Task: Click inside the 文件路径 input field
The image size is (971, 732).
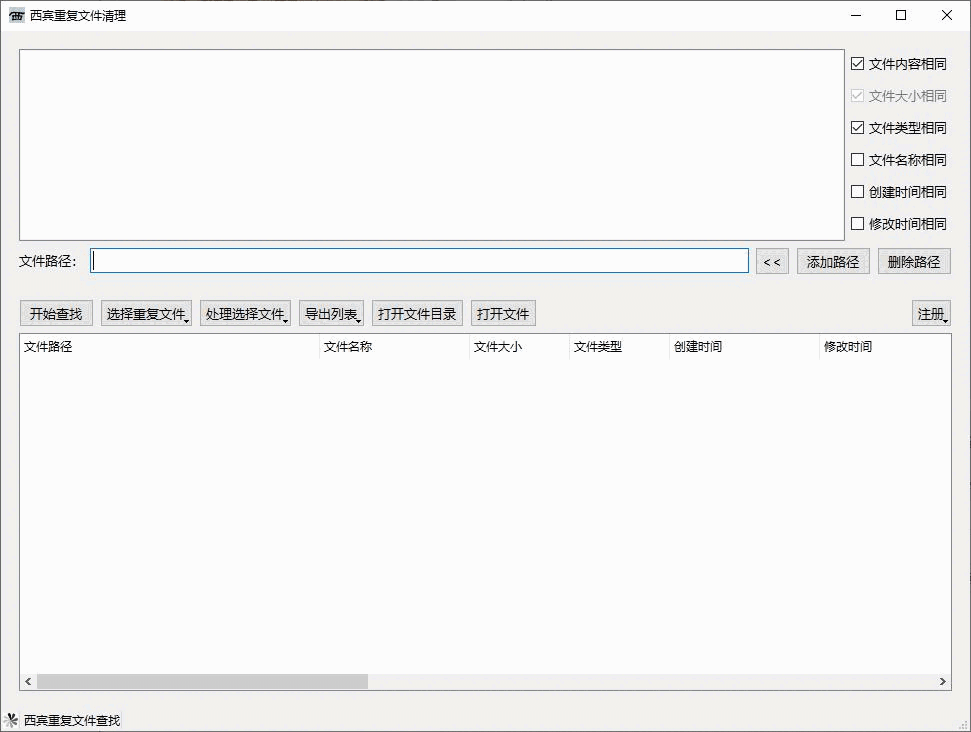Action: pyautogui.click(x=418, y=260)
